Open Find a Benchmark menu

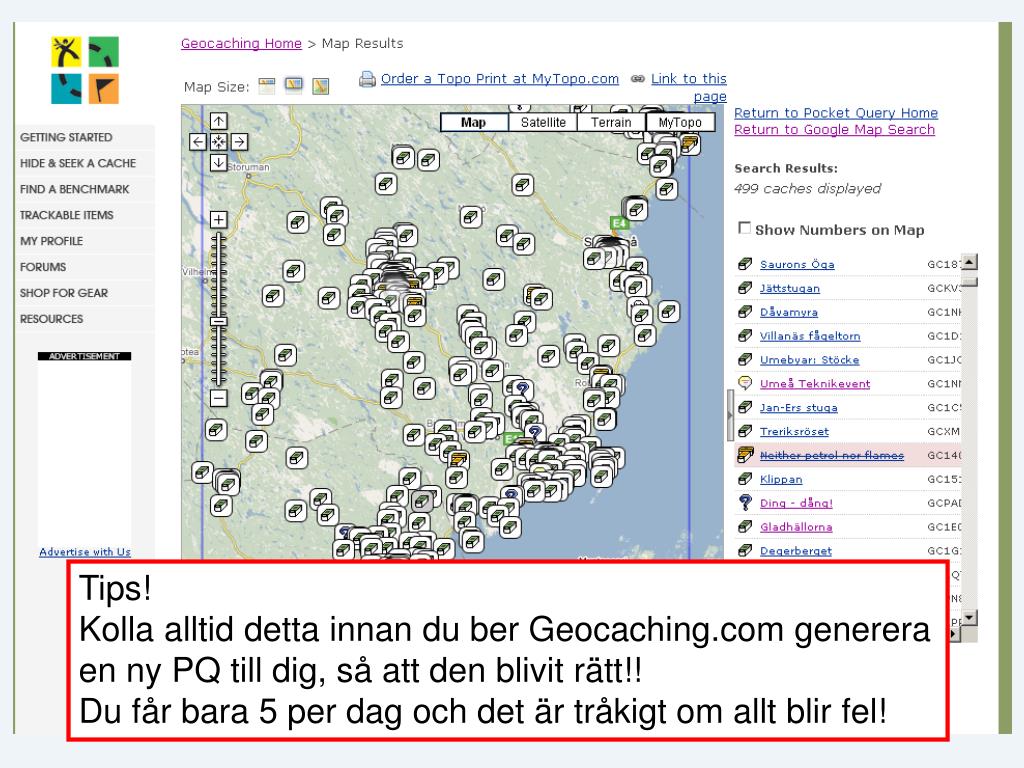click(x=74, y=189)
